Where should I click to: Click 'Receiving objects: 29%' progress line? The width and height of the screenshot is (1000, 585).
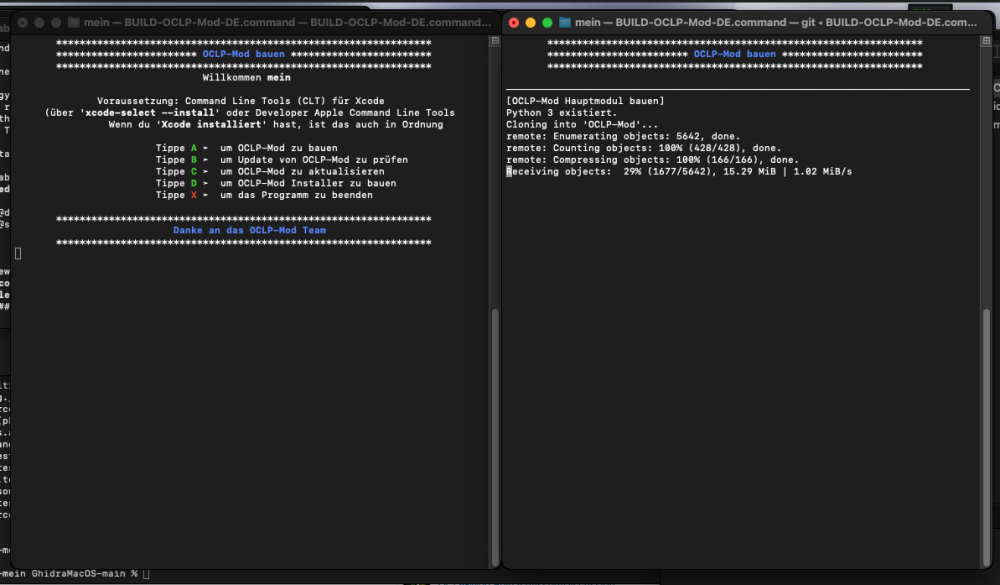coord(679,172)
